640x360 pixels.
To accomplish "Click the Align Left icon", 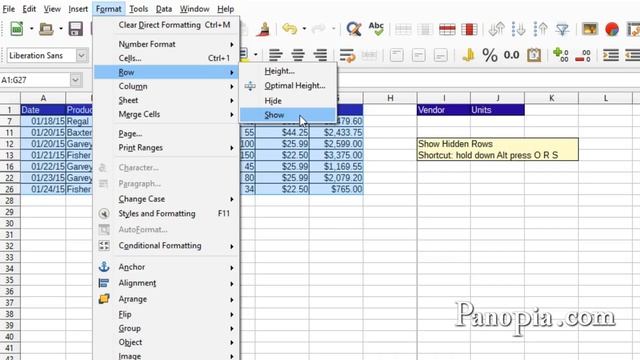I will tap(276, 55).
